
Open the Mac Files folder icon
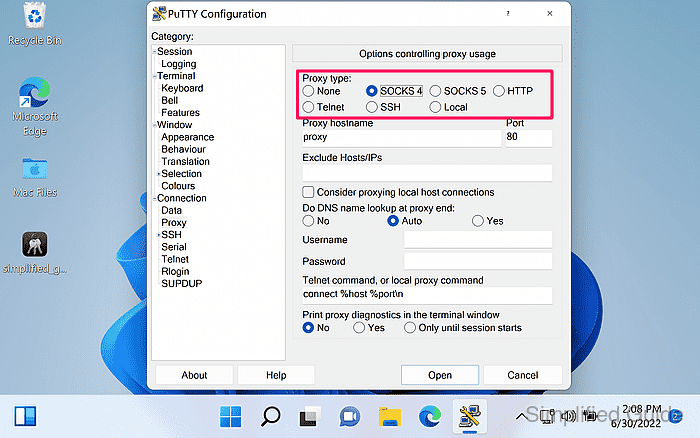point(35,177)
